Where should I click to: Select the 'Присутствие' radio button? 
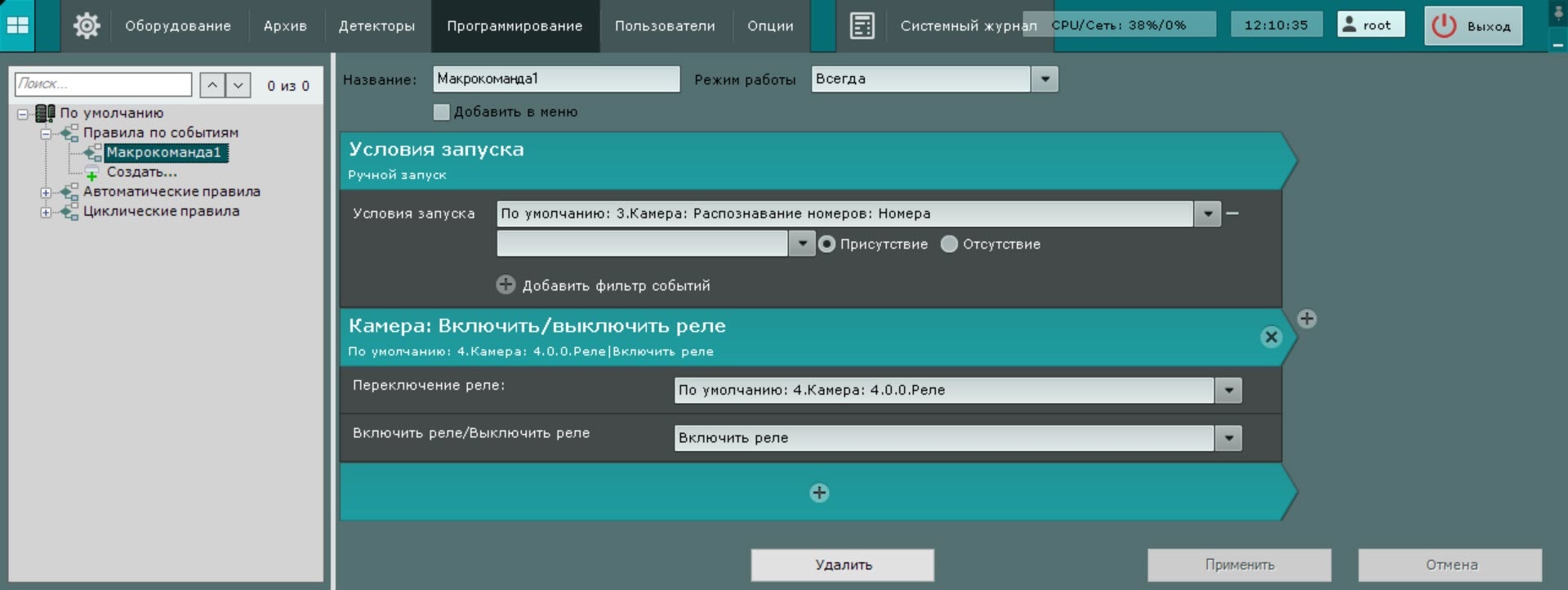coord(827,244)
